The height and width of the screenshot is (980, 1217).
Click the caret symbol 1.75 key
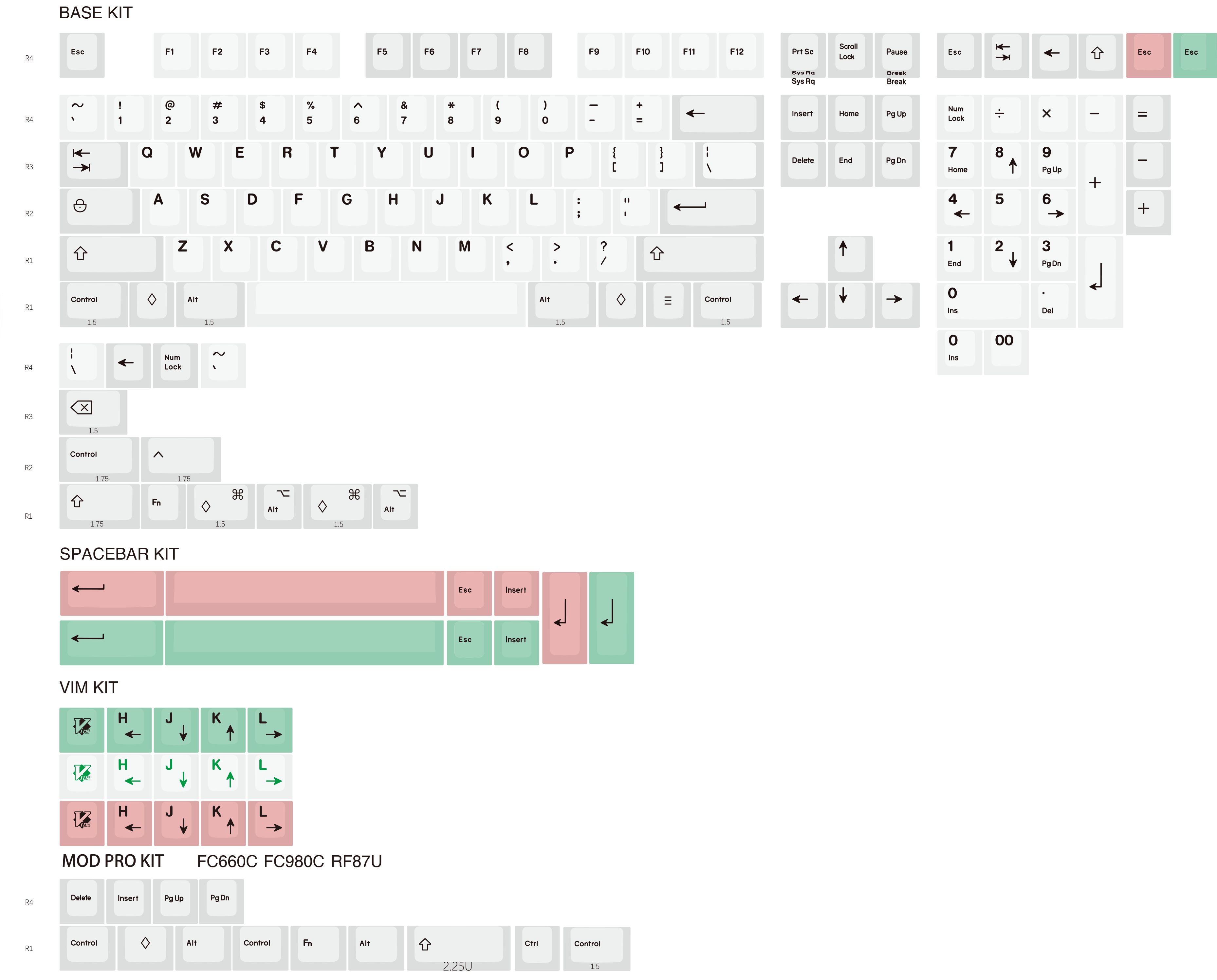click(x=181, y=459)
